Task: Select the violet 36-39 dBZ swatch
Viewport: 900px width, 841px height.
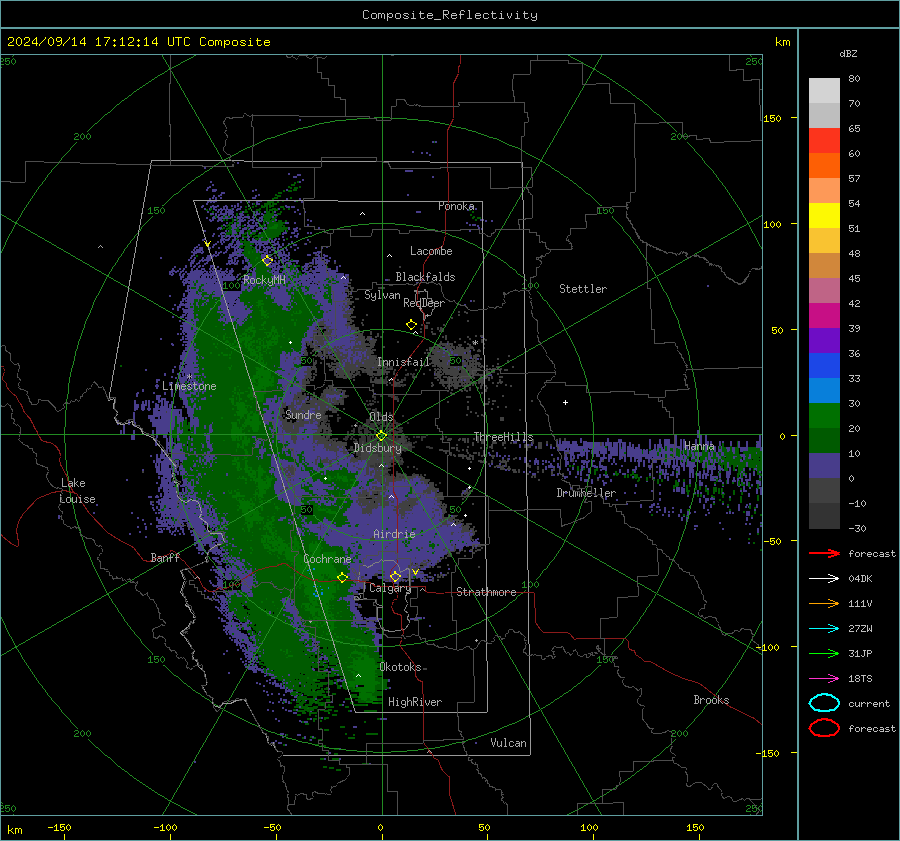Action: (824, 341)
